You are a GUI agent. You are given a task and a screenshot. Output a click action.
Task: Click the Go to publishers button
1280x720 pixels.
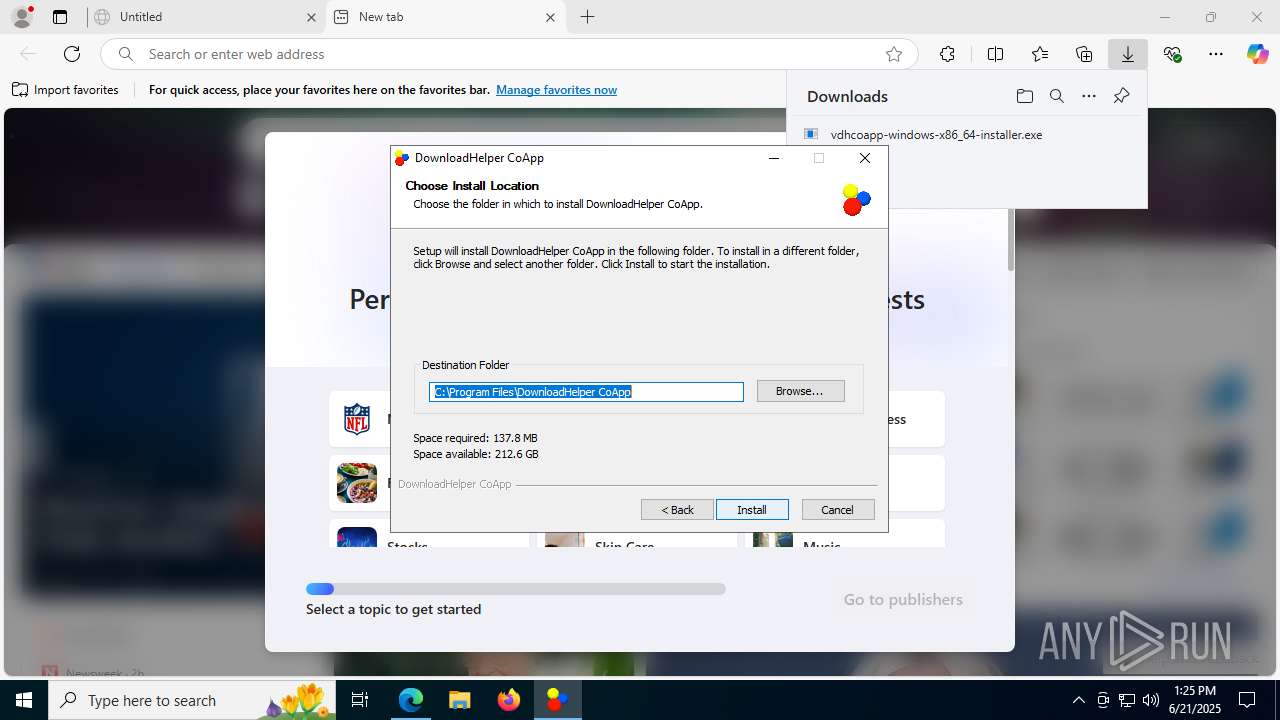(903, 599)
